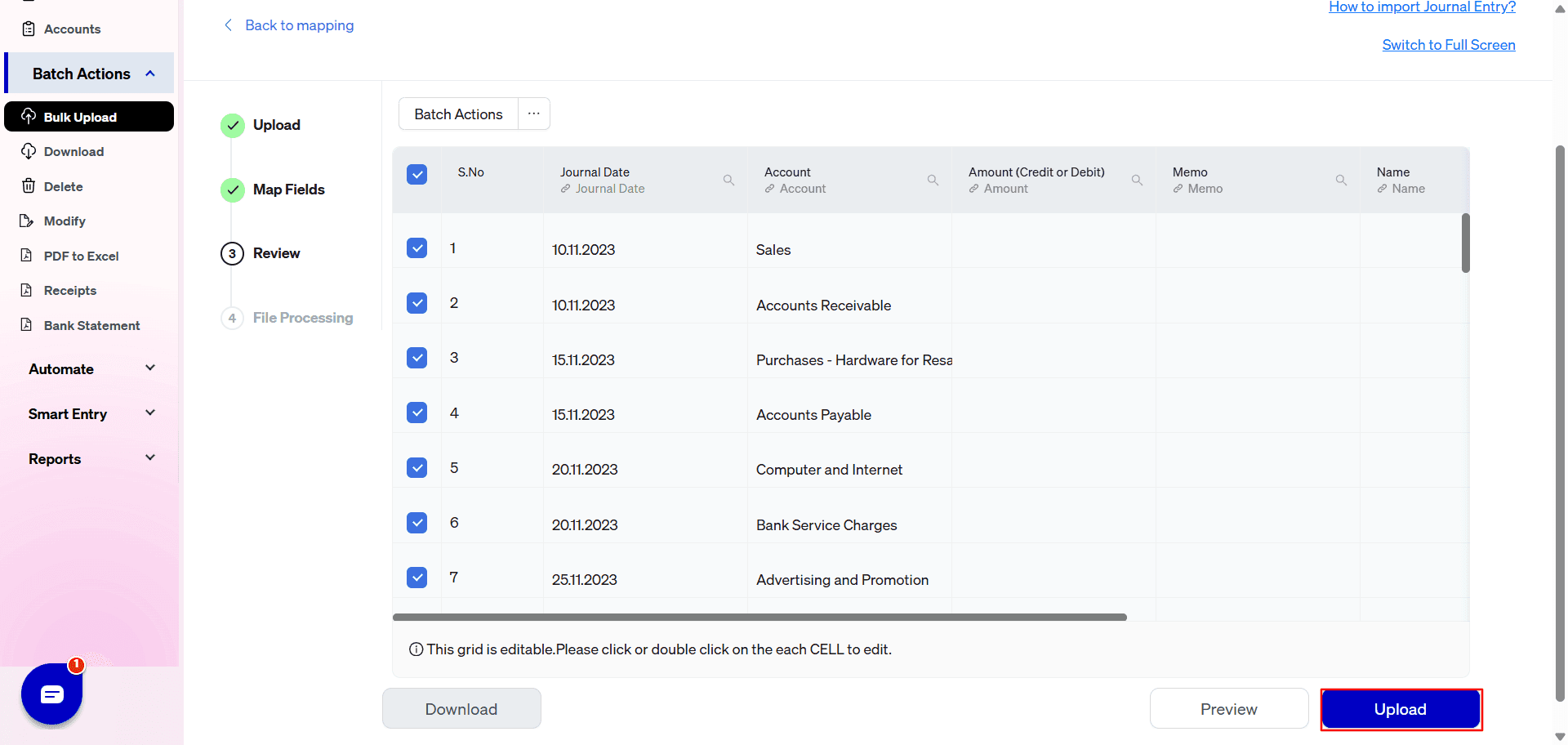Select the PDF to Excel converter
Viewport: 1568px width, 745px height.
coord(80,256)
